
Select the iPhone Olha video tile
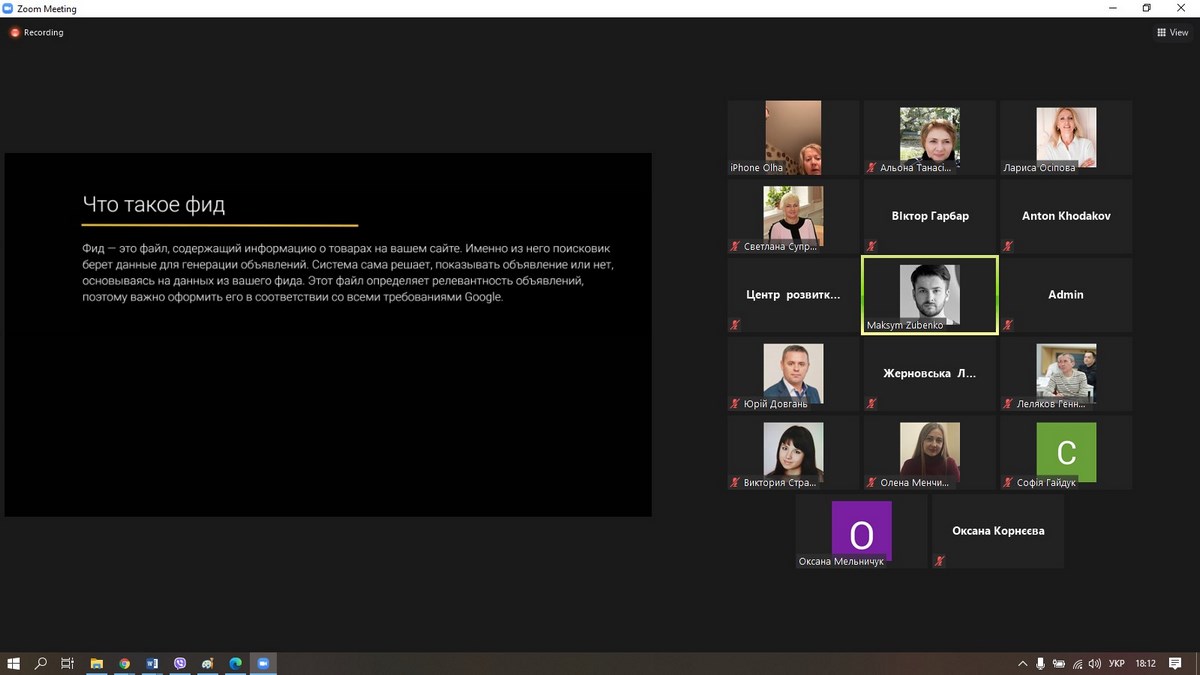(793, 138)
